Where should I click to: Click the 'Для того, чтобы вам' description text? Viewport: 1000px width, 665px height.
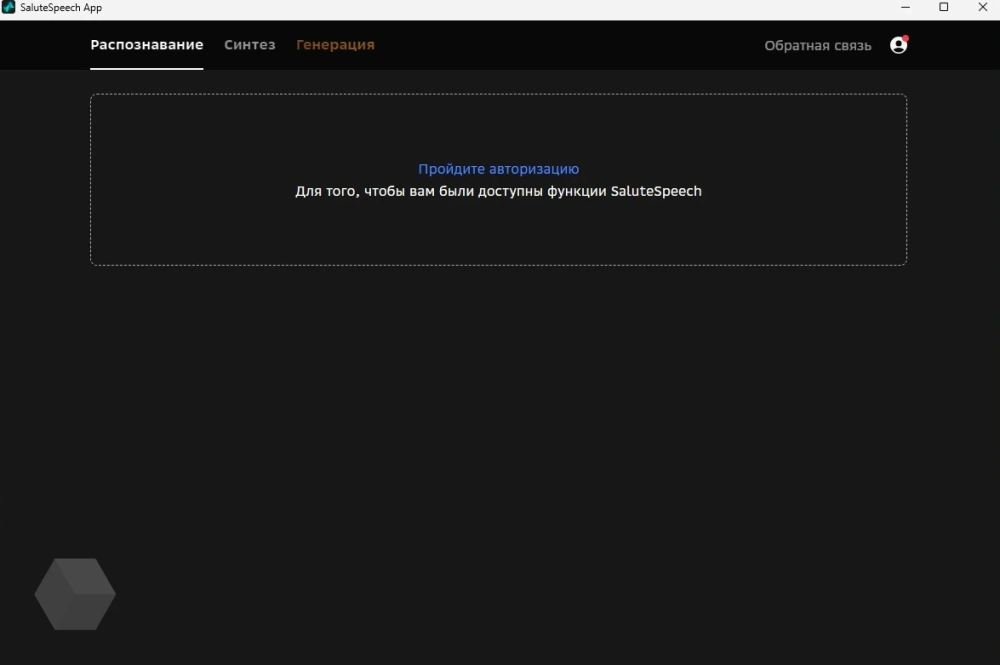click(400, 191)
